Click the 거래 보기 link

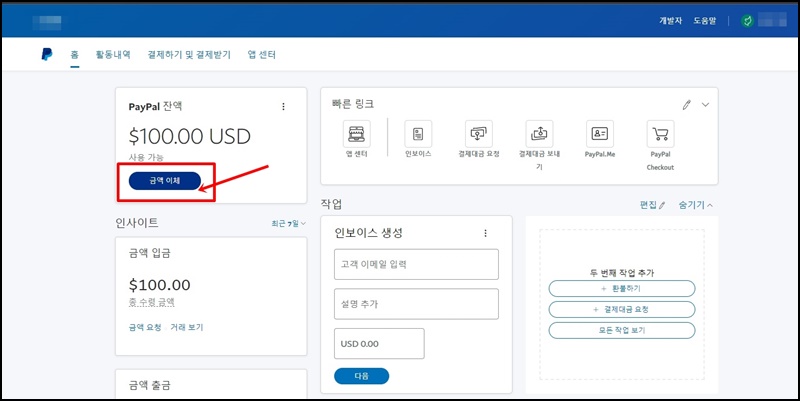[x=187, y=327]
